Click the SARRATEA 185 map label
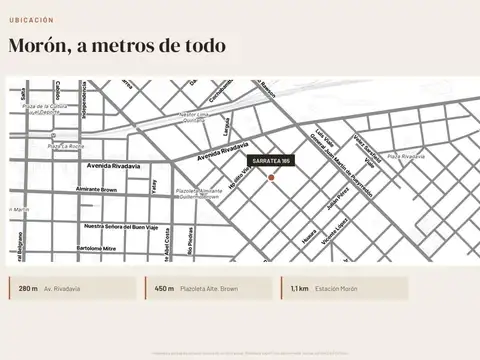 [271, 161]
